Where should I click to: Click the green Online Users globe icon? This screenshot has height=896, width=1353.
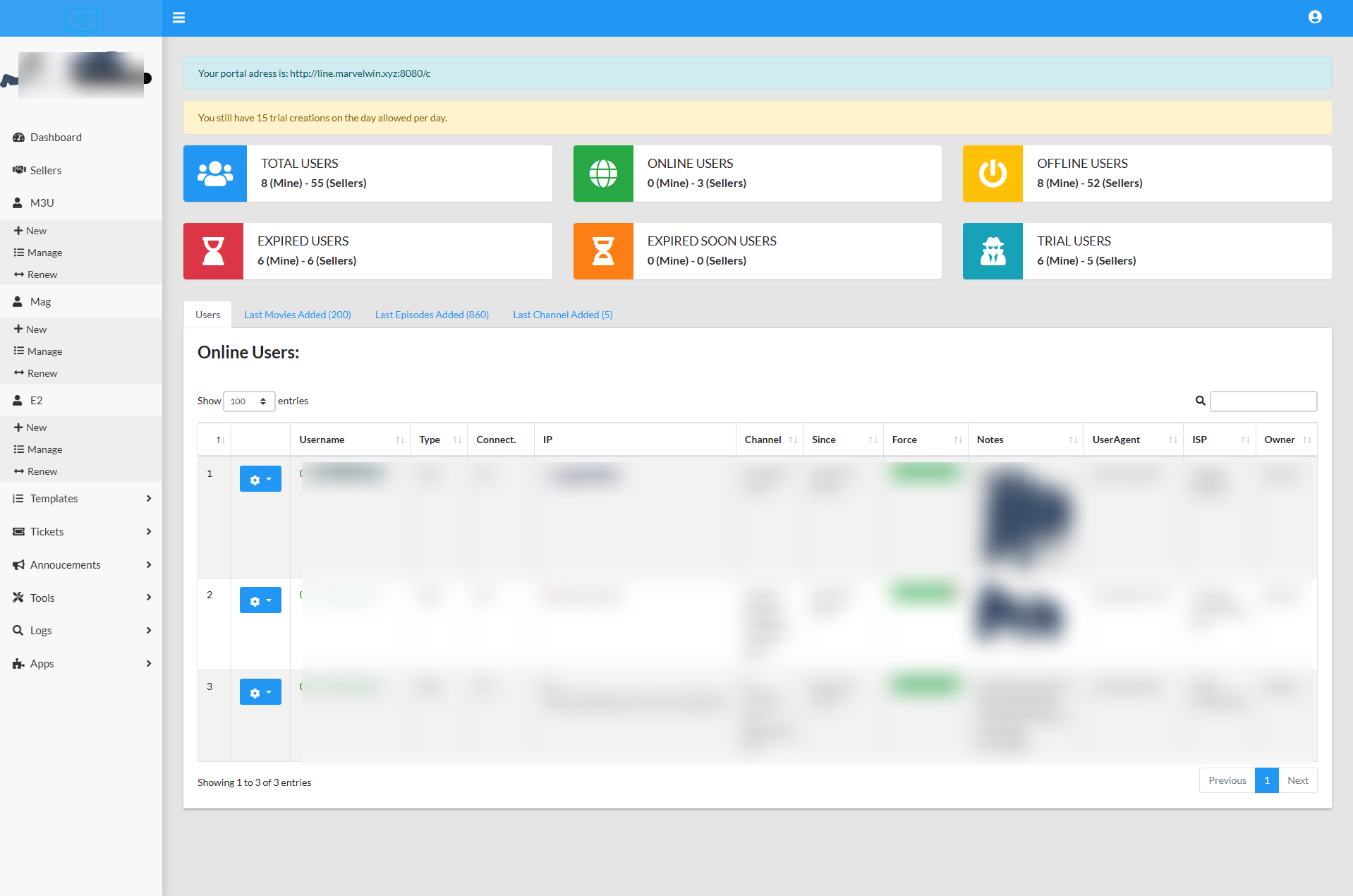[x=603, y=174]
